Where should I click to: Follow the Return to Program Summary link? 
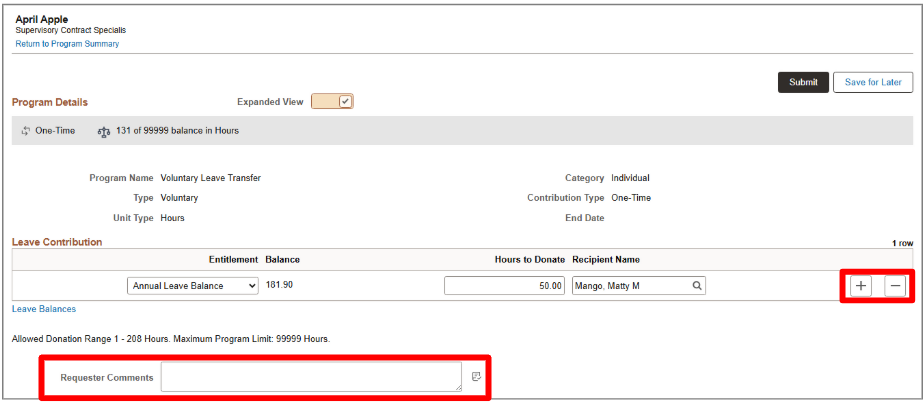(67, 44)
